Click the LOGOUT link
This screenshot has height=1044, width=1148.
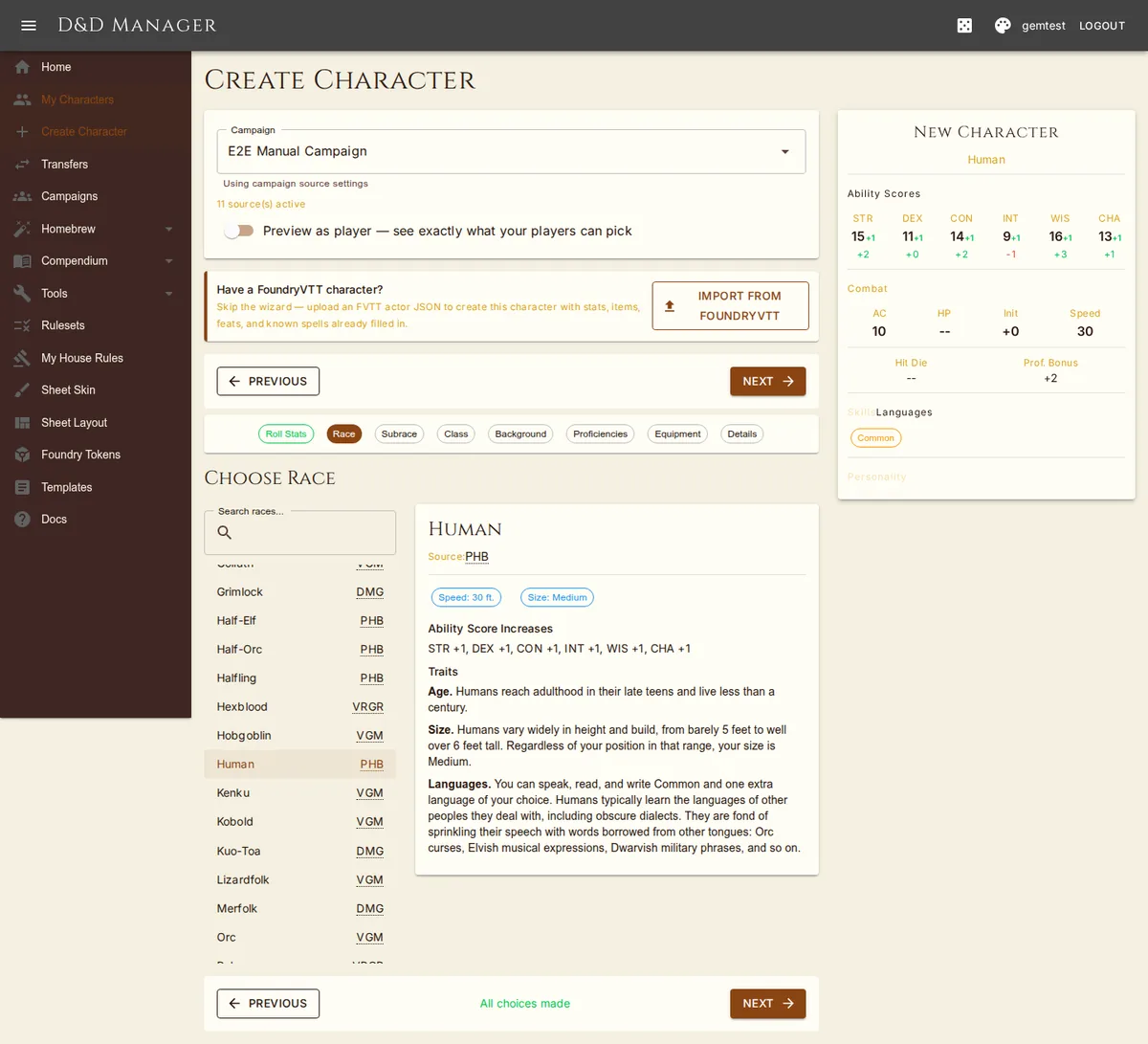click(1102, 26)
